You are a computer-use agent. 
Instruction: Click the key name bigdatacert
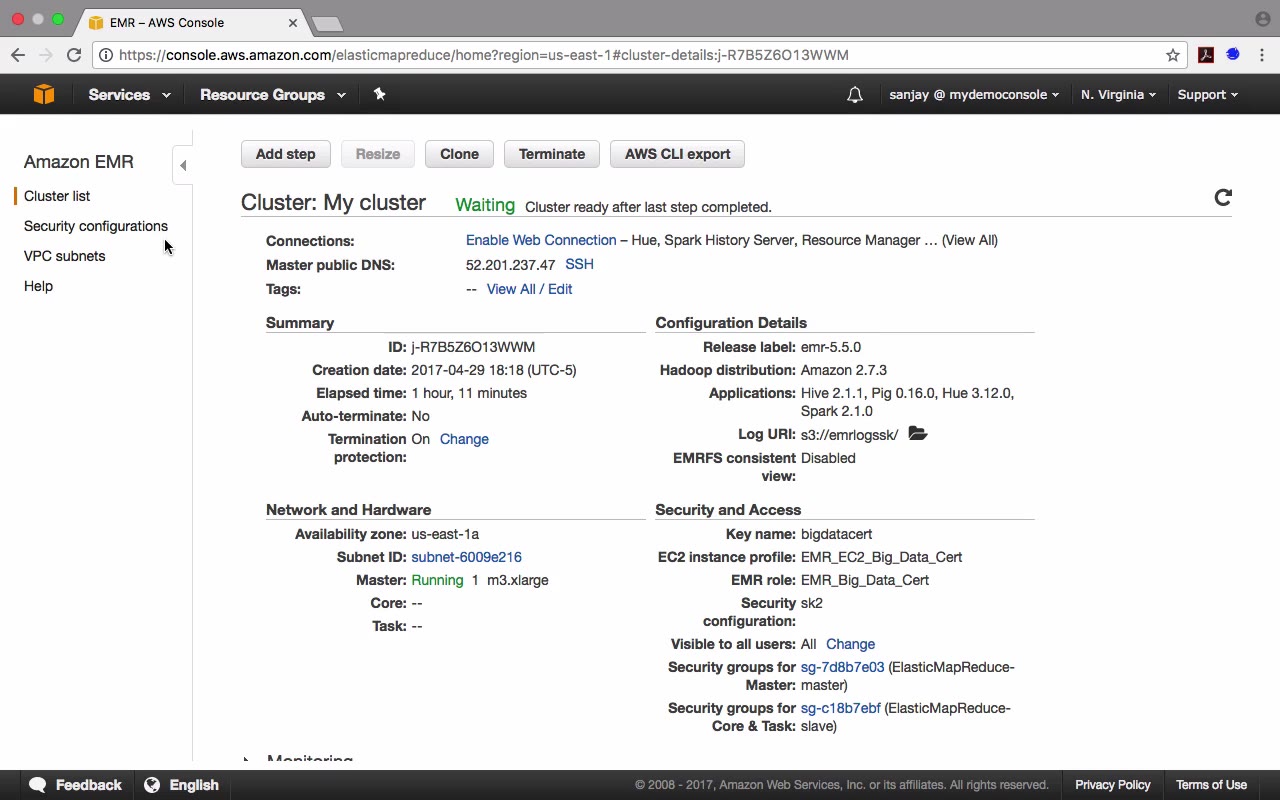coord(837,534)
